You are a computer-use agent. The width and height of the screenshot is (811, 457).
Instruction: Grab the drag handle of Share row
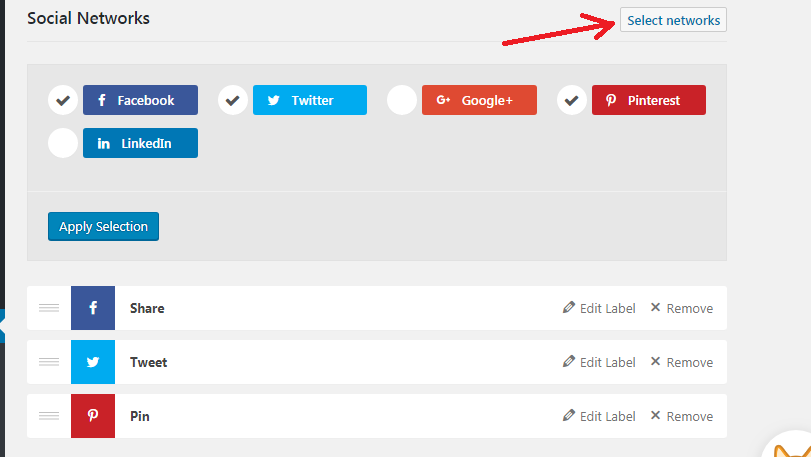coord(49,308)
